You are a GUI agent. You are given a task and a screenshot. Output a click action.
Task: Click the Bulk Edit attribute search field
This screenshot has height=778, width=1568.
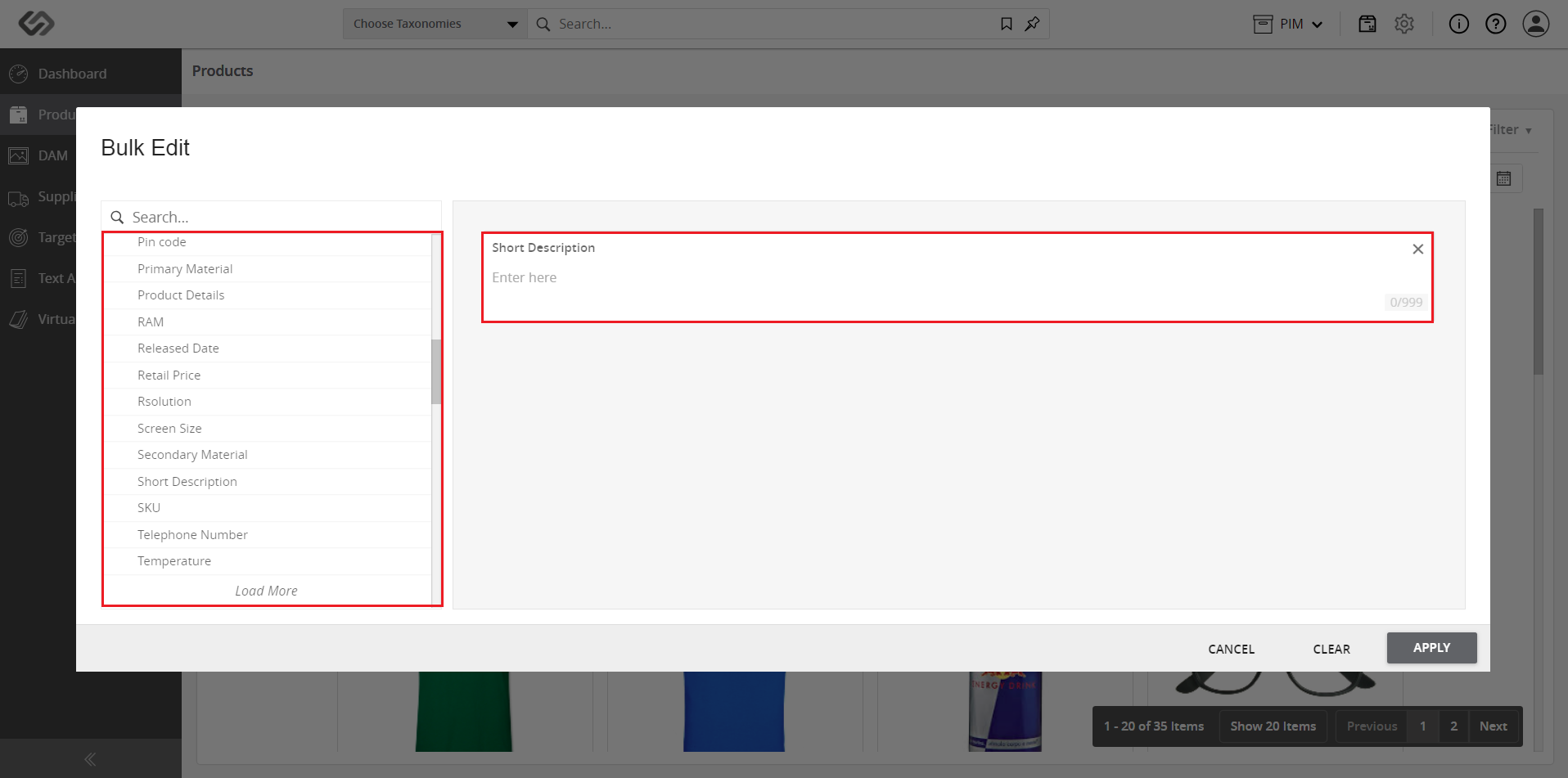272,217
